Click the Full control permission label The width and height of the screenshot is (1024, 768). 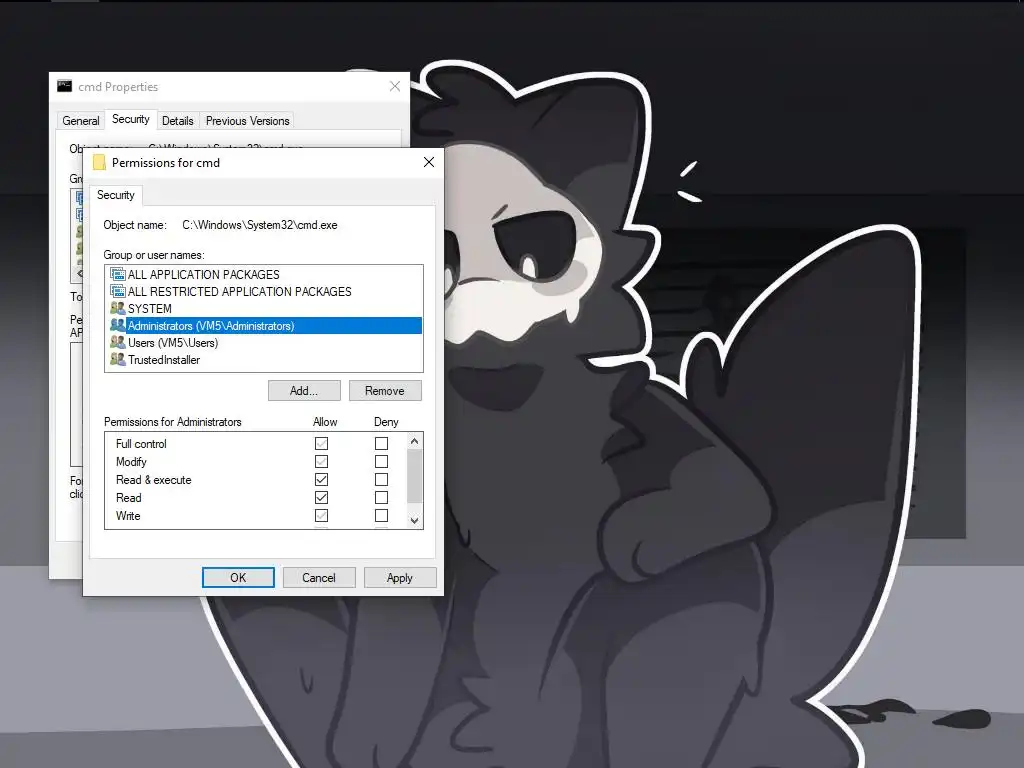[x=141, y=443]
